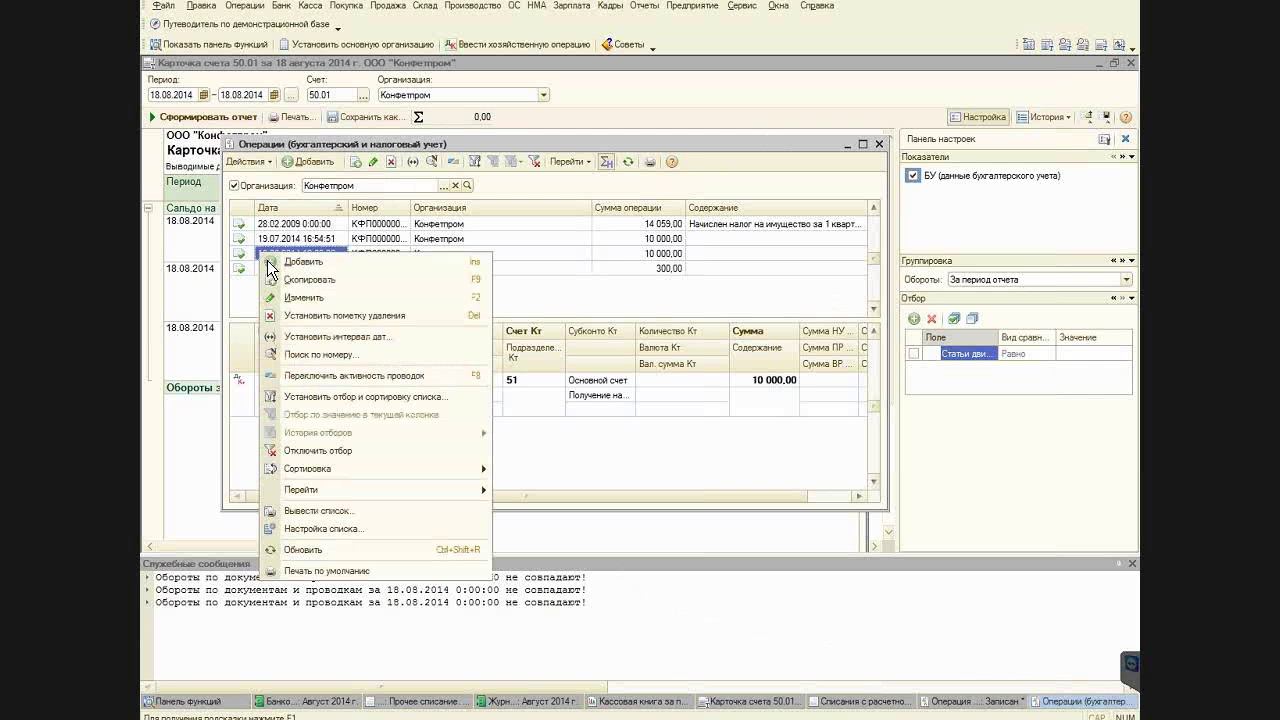This screenshot has height=720, width=1280.
Task: Click the red X mark-for-deletion toolbar icon
Action: [391, 162]
